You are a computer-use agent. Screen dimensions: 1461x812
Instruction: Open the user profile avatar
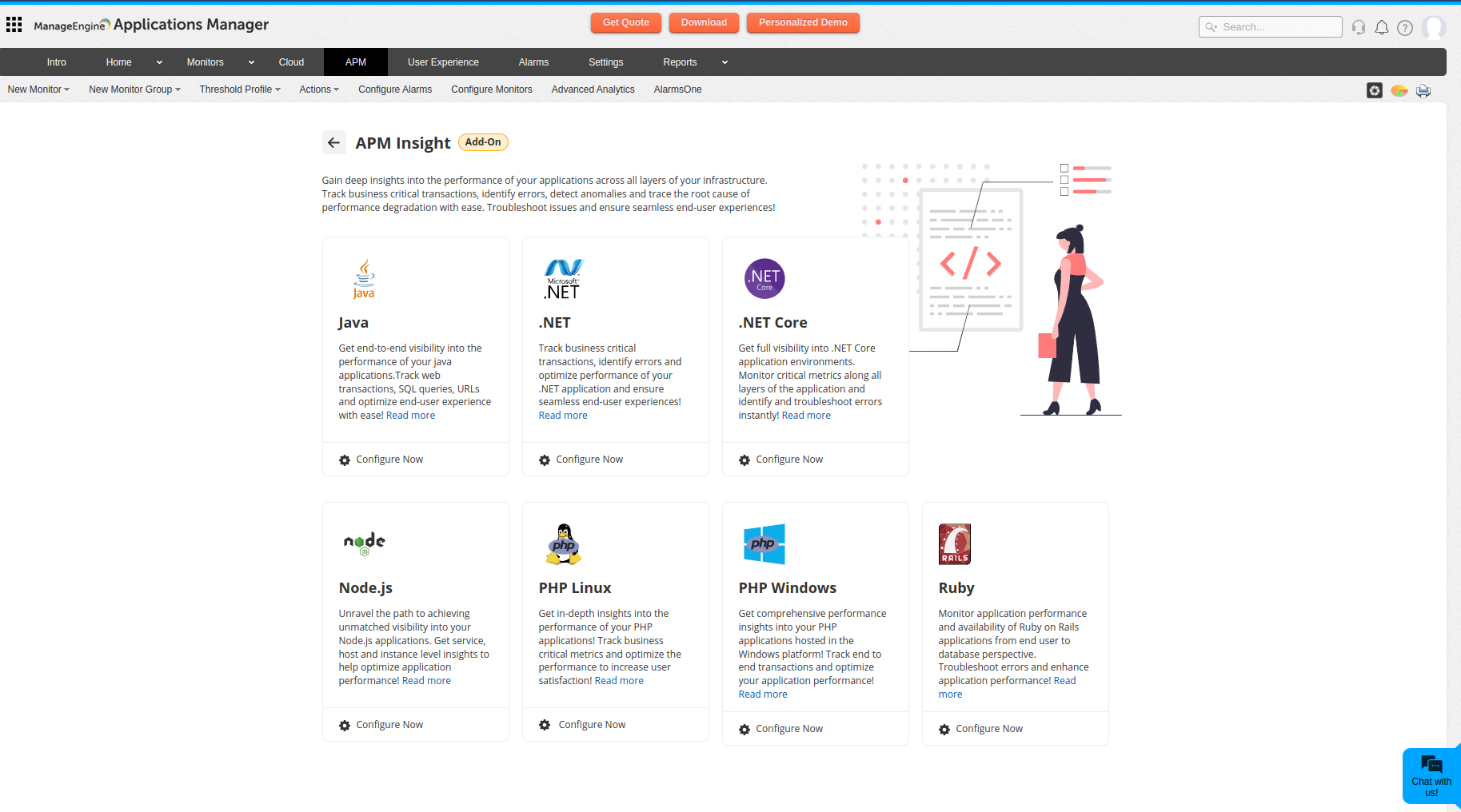pos(1434,27)
